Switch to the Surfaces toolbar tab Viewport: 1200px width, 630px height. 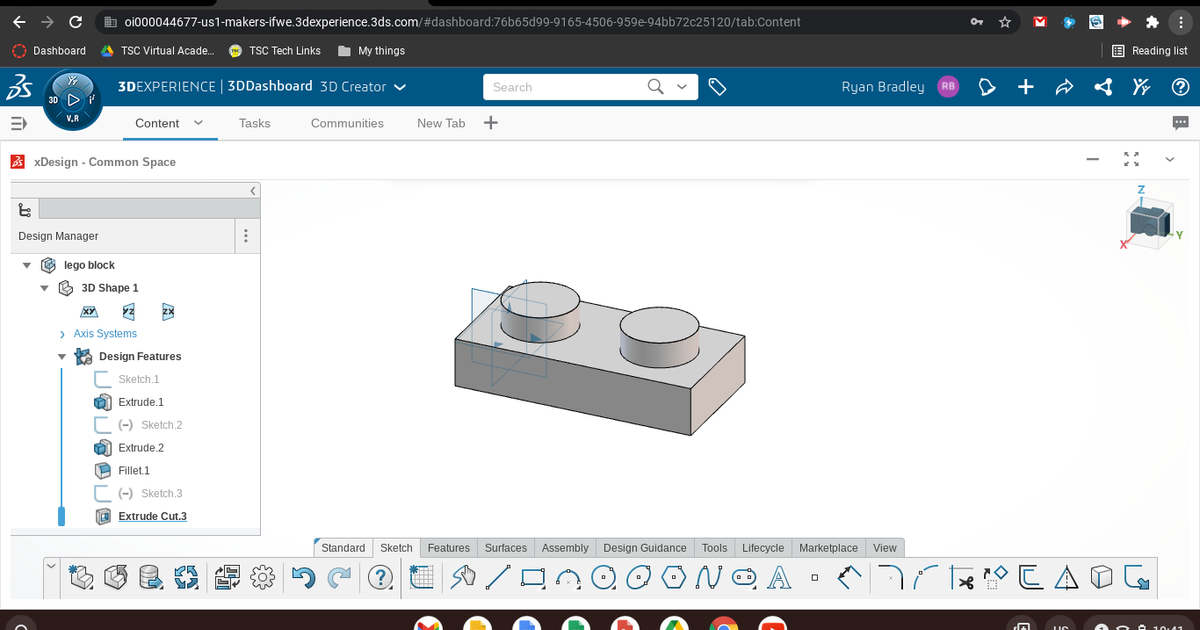(x=506, y=548)
